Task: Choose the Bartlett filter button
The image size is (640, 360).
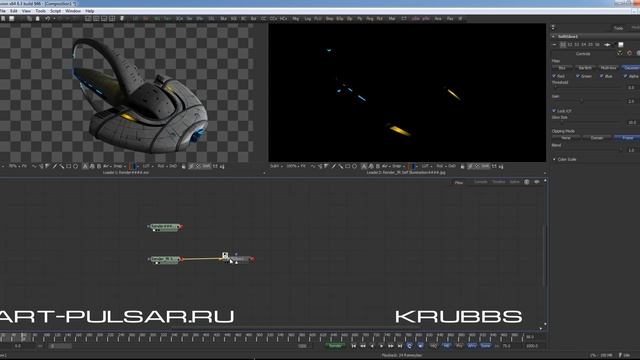Action: 585,68
